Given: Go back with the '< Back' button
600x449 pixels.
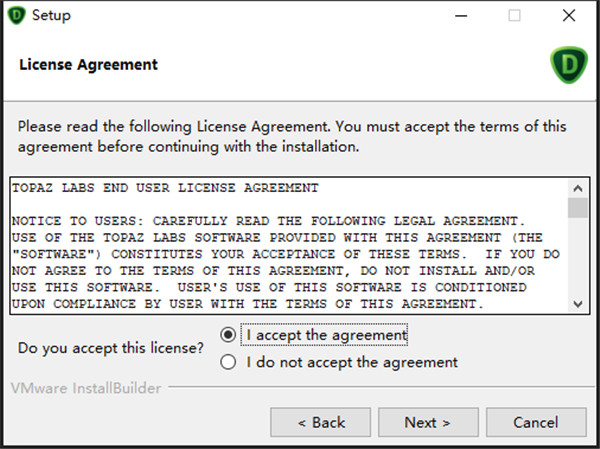Looking at the screenshot, I should 321,422.
